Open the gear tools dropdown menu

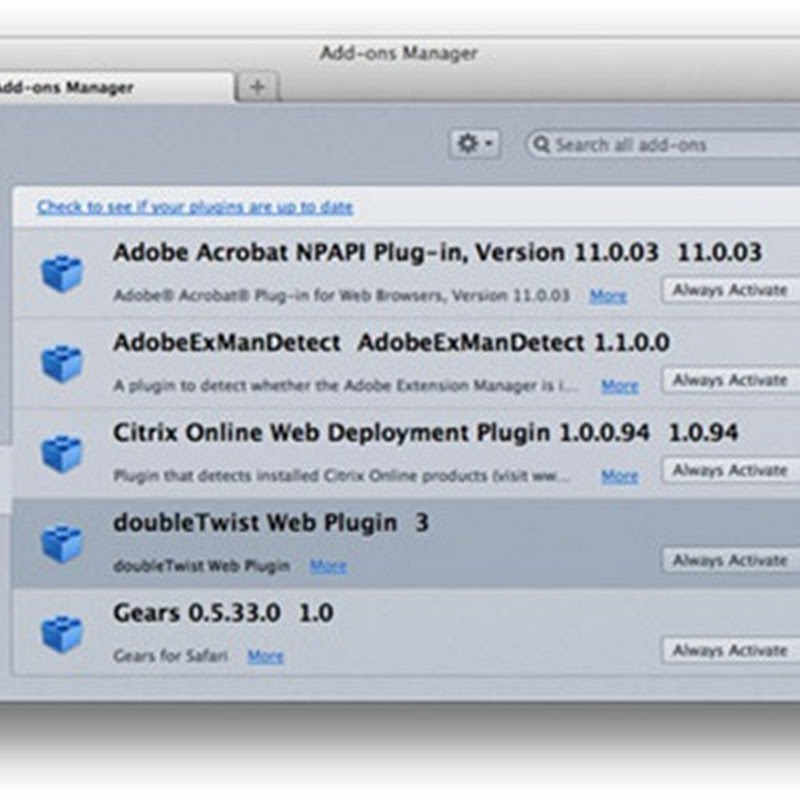click(475, 144)
